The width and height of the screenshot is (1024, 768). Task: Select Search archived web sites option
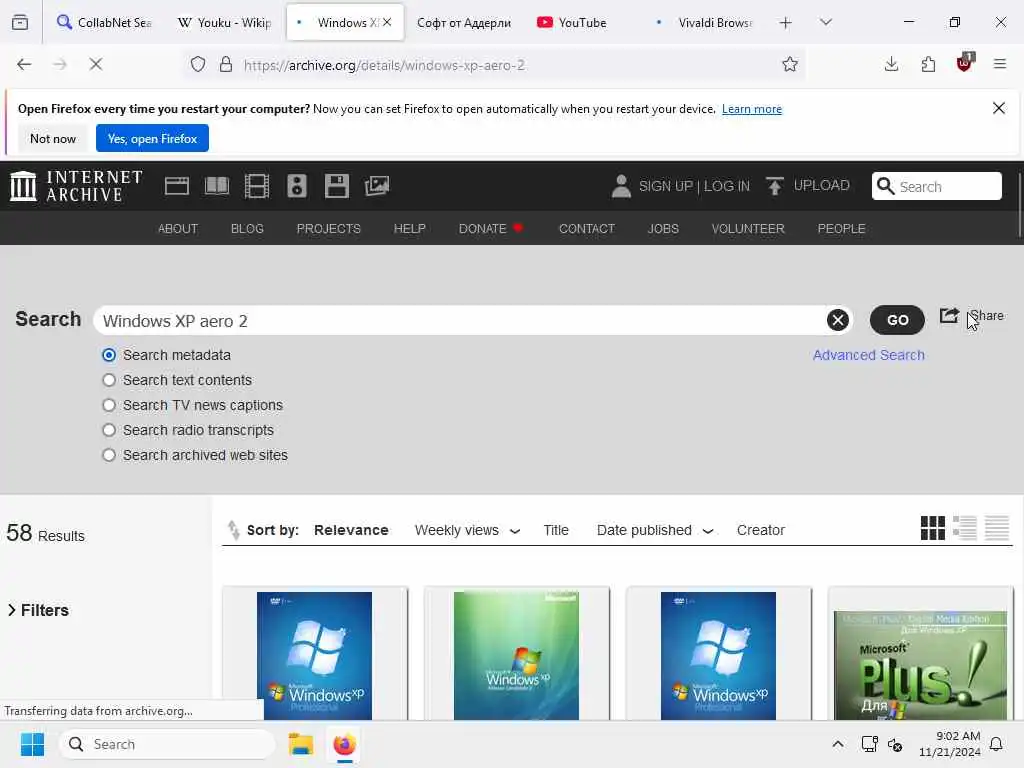coord(109,455)
